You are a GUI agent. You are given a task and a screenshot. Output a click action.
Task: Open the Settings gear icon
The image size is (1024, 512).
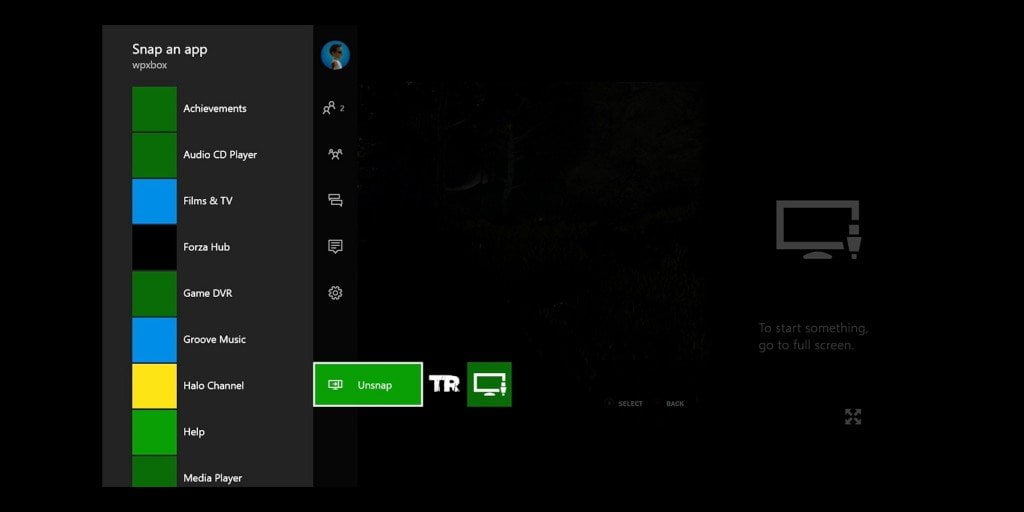335,293
